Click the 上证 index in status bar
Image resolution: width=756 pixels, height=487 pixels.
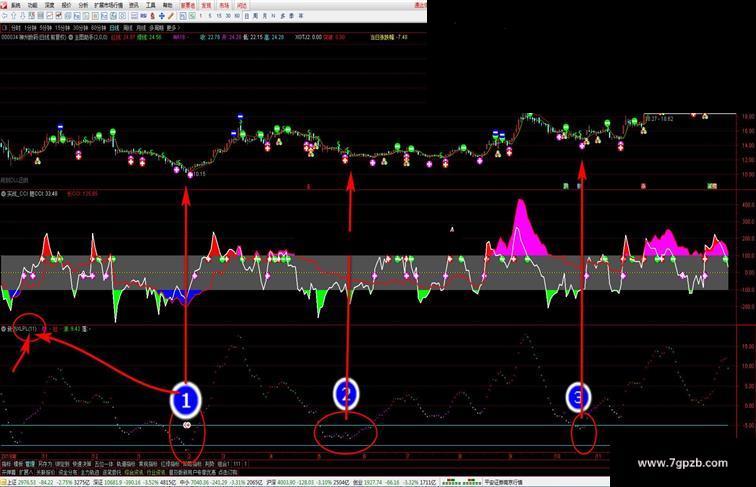click(49, 482)
